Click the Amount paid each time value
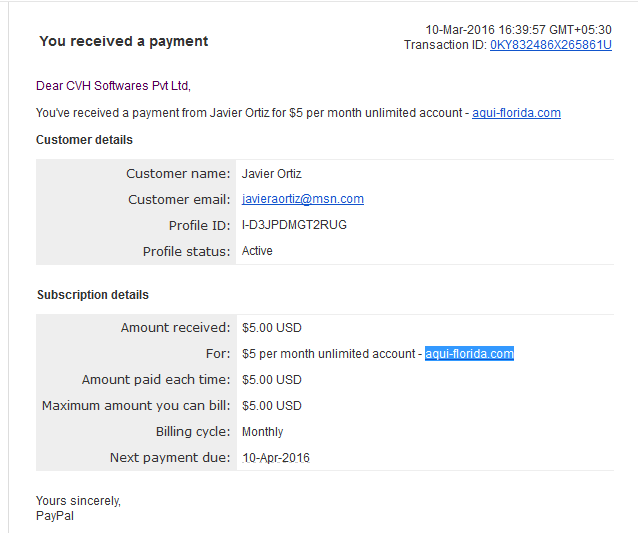 click(x=272, y=380)
